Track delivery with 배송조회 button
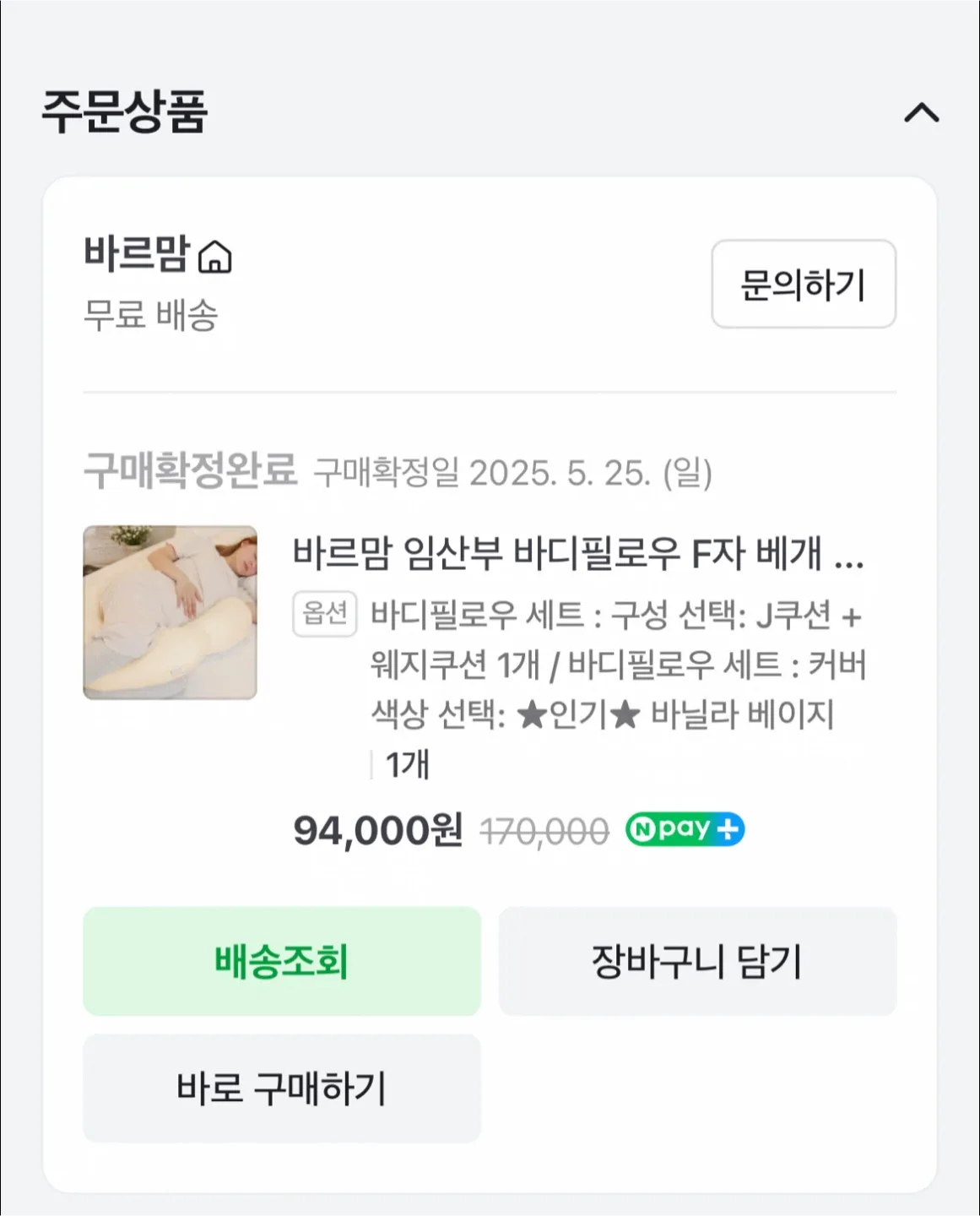This screenshot has height=1216, width=980. tap(282, 961)
